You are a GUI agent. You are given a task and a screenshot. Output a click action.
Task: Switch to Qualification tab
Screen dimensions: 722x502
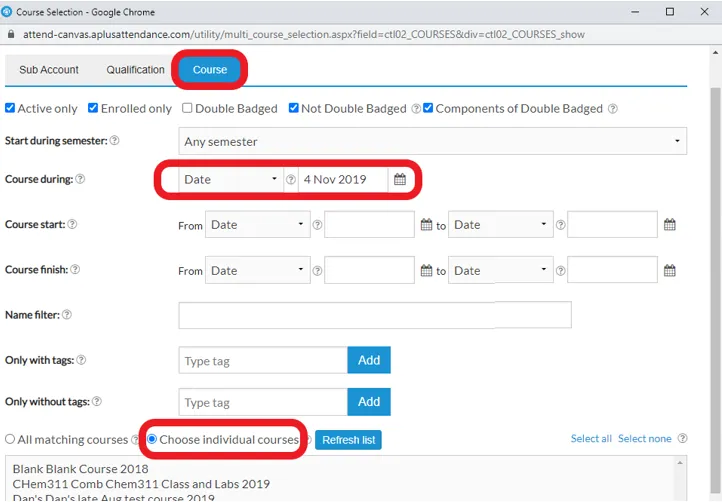point(135,70)
